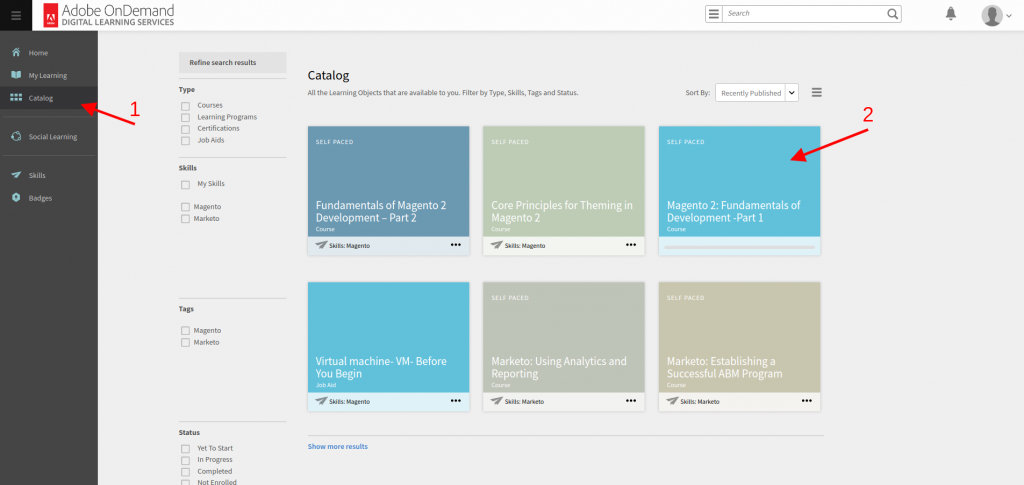The image size is (1024, 485).
Task: Click skills icon on Virtual machine card
Action: click(x=321, y=401)
